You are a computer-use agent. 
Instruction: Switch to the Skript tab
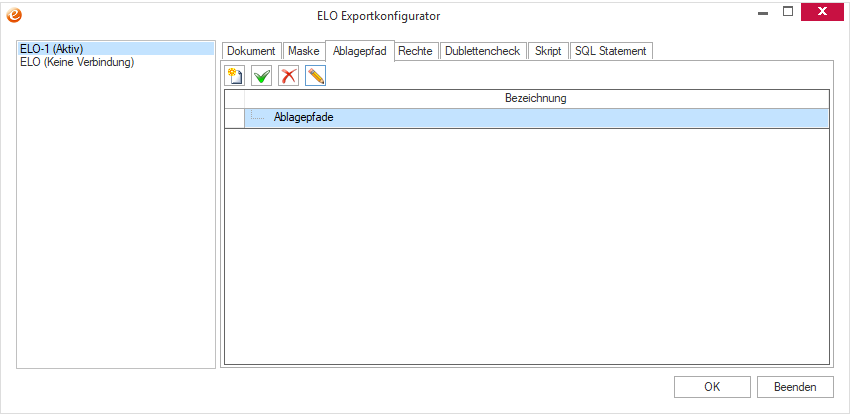point(548,51)
